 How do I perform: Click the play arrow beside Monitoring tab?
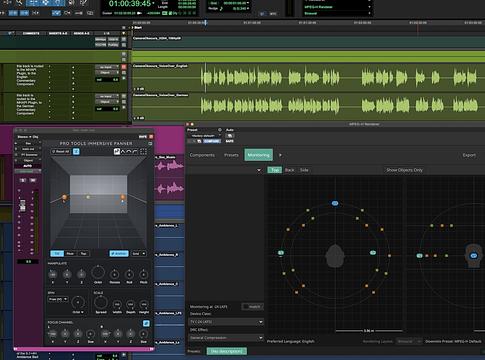(x=280, y=155)
